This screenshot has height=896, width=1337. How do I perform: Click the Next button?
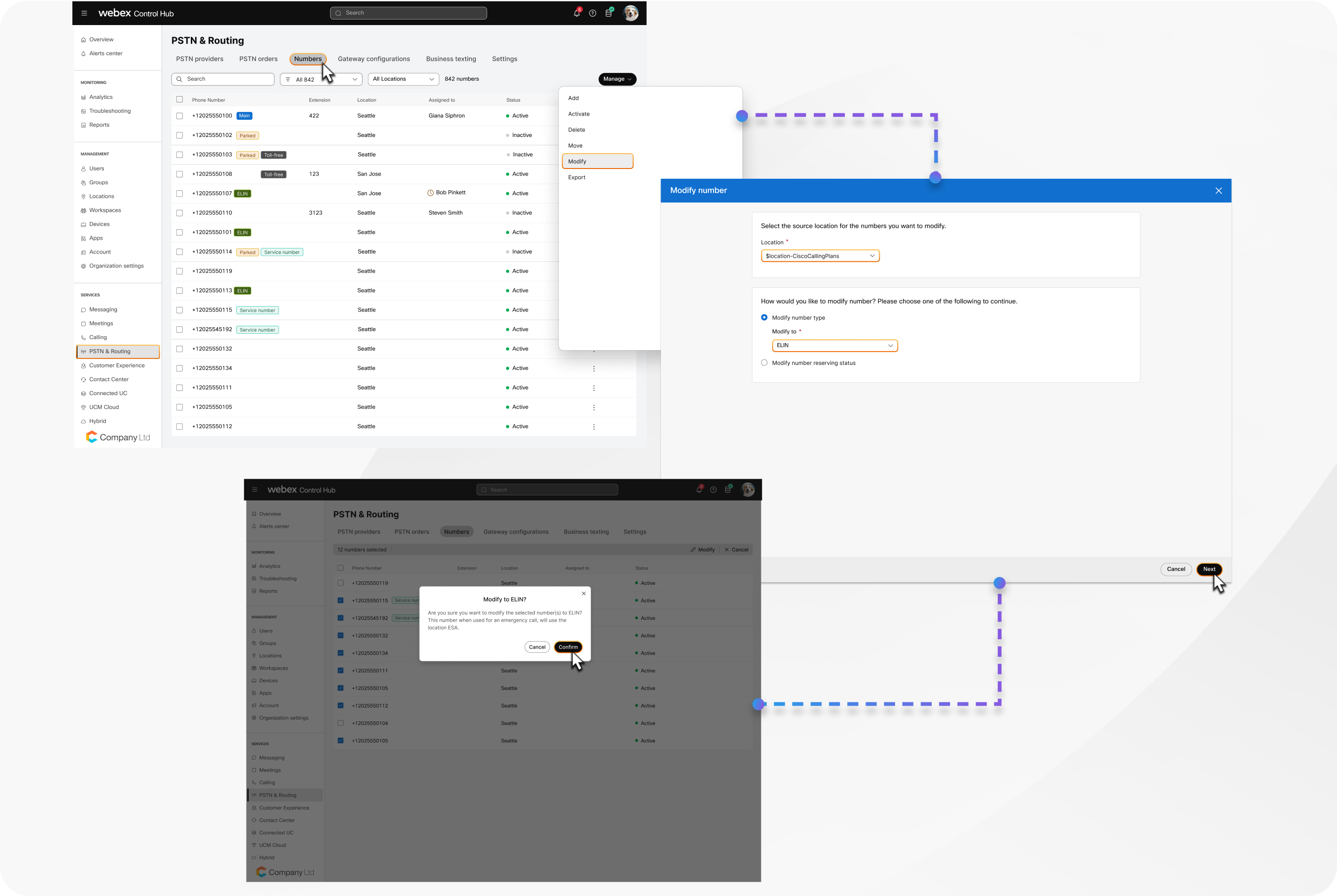pyautogui.click(x=1208, y=569)
